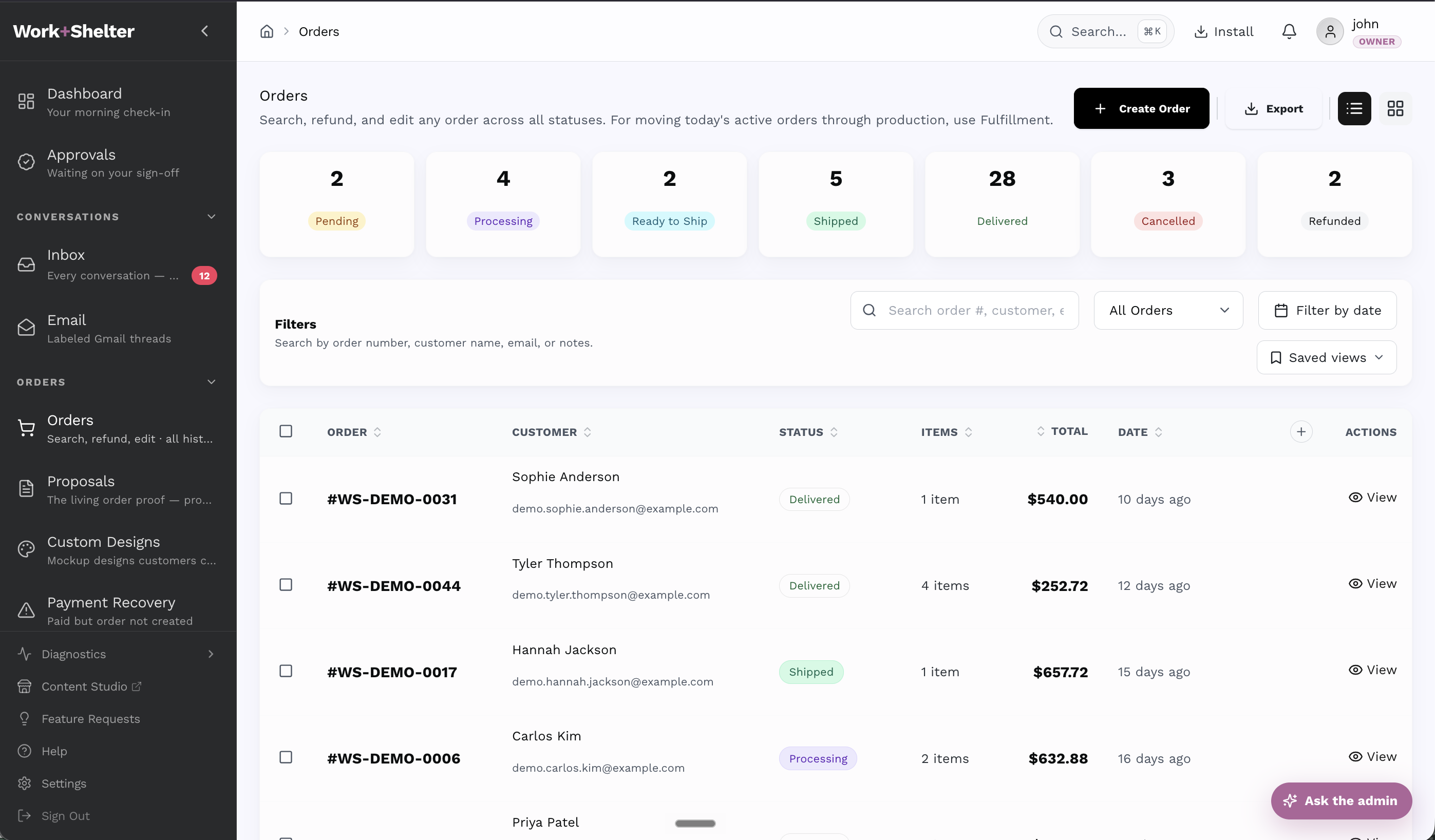Select order #WS-DEMO-0044 checkbox
This screenshot has width=1435, height=840.
point(286,584)
